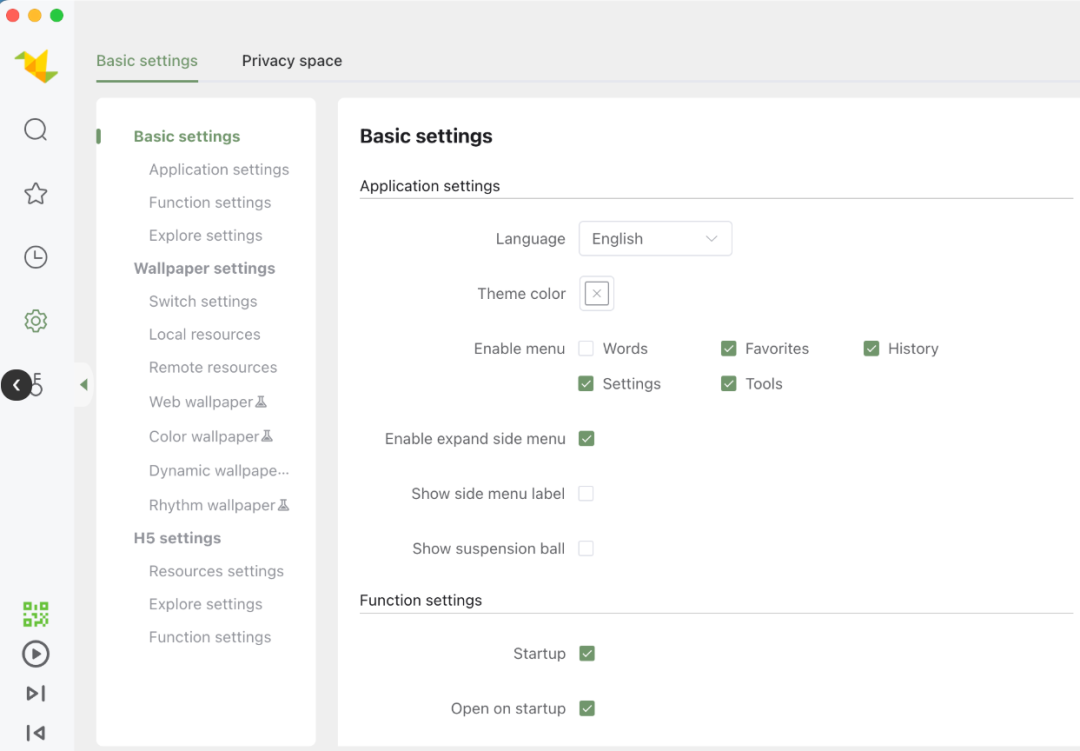Click the Function settings section header
Screen dimensions: 1080x751
tap(421, 600)
